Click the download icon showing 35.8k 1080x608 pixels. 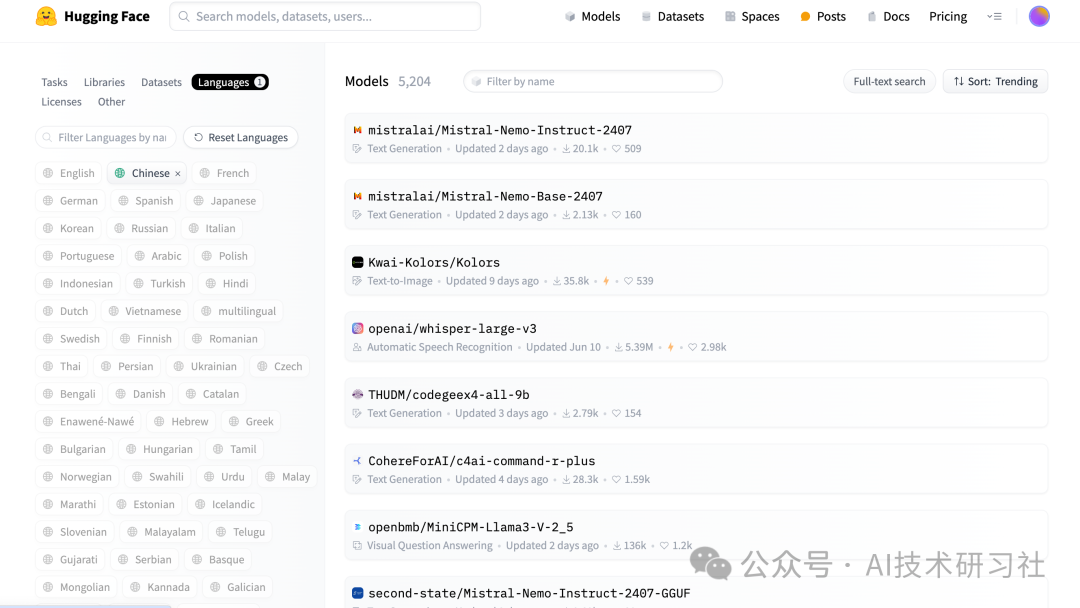[x=557, y=281]
